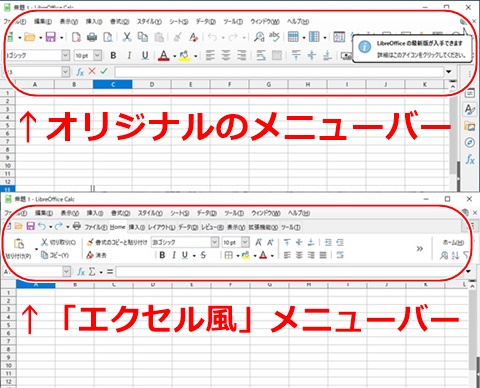Toggle Italic in tabbed-ribbon window
This screenshot has width=480, height=388.
(174, 255)
